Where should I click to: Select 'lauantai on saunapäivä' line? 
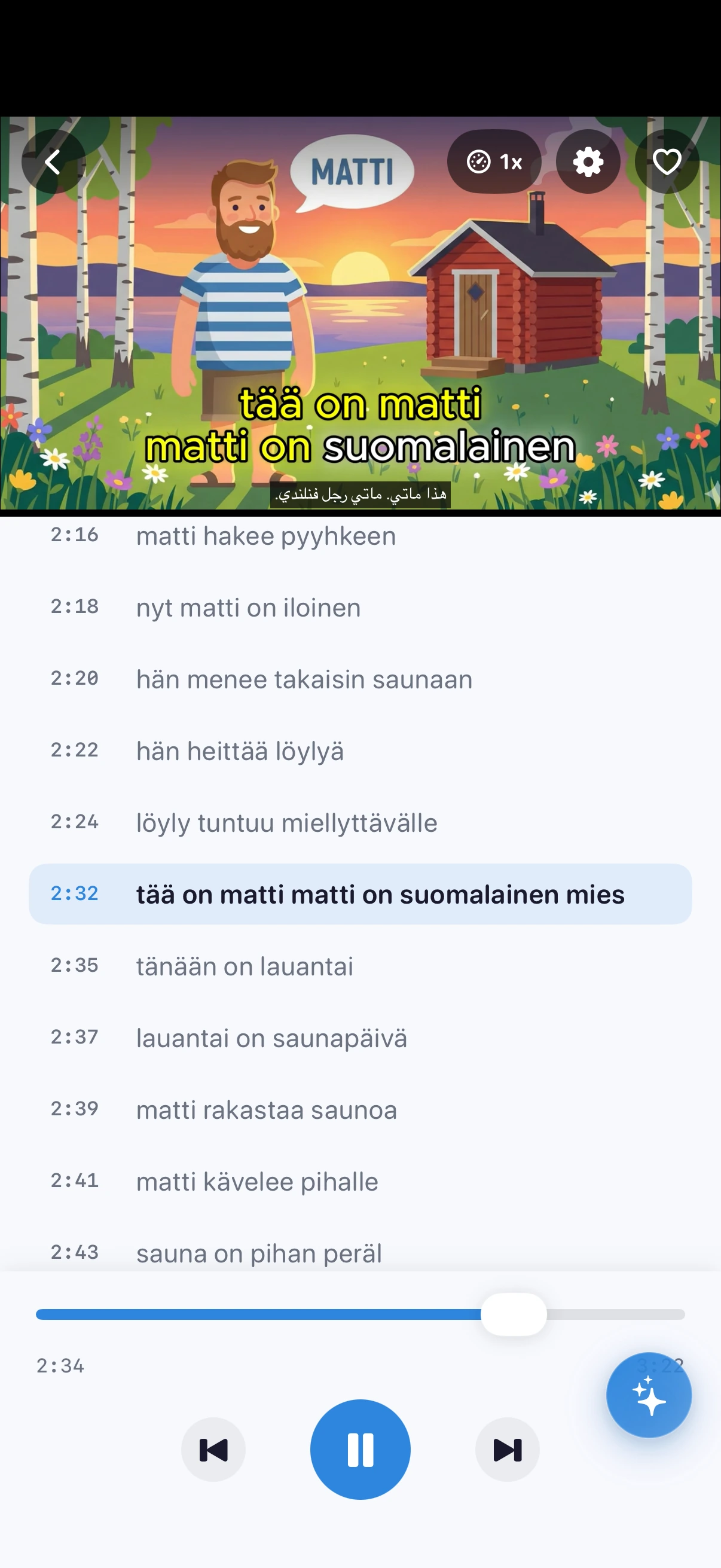[360, 1038]
